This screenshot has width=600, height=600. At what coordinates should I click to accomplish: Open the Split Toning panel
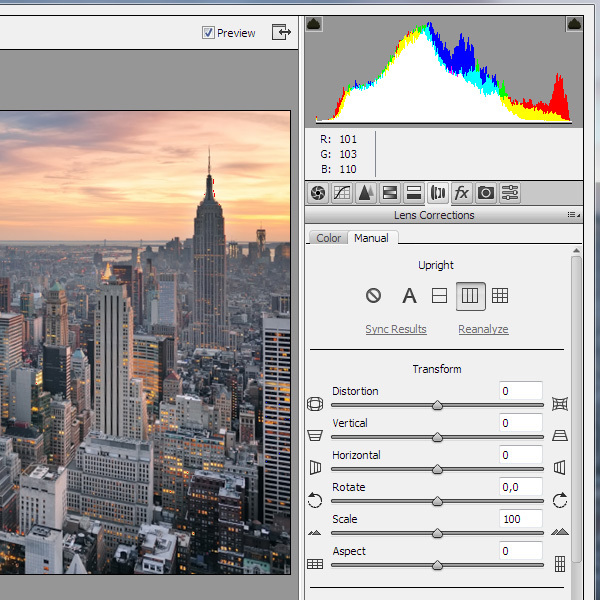point(414,193)
